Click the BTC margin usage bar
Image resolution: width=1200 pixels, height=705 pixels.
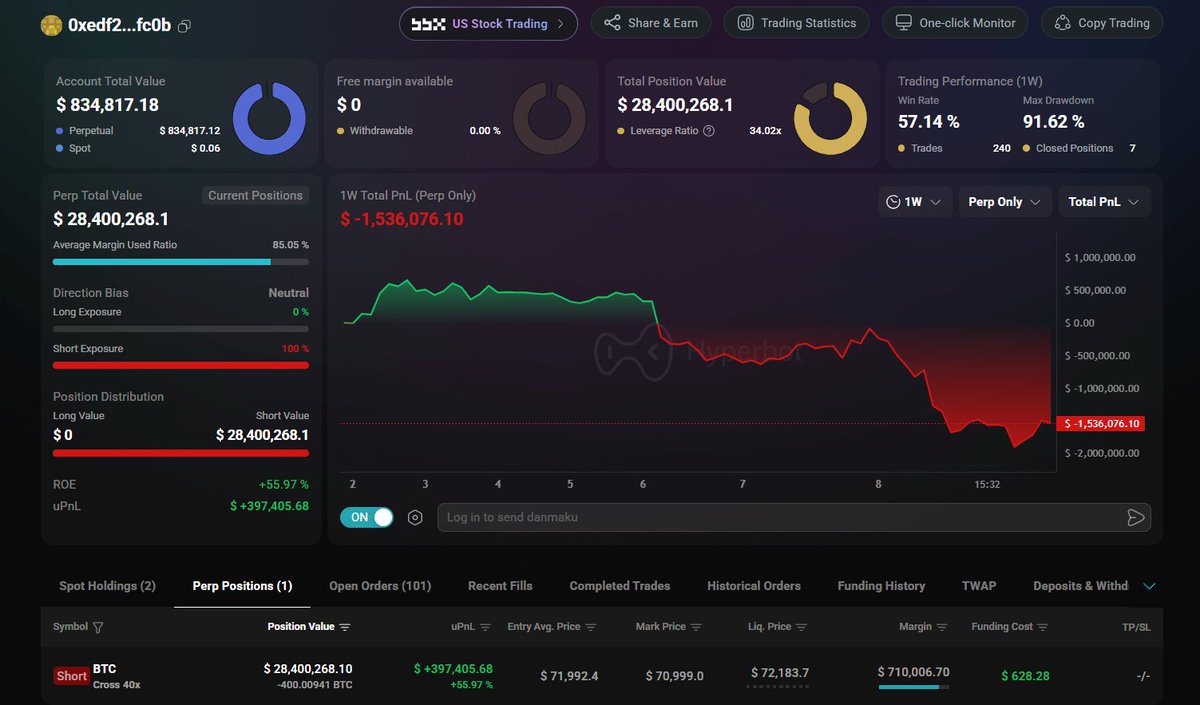[913, 687]
